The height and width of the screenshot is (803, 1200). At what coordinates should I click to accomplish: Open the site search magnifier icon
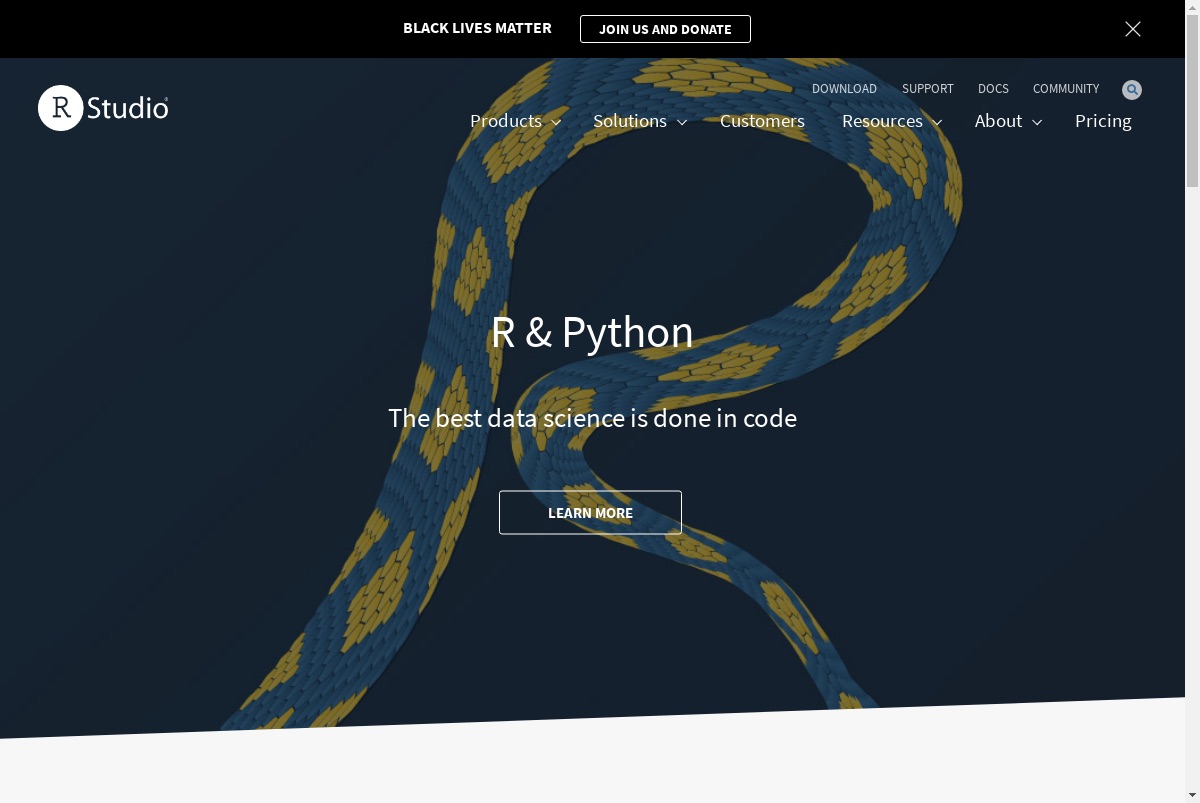tap(1132, 90)
